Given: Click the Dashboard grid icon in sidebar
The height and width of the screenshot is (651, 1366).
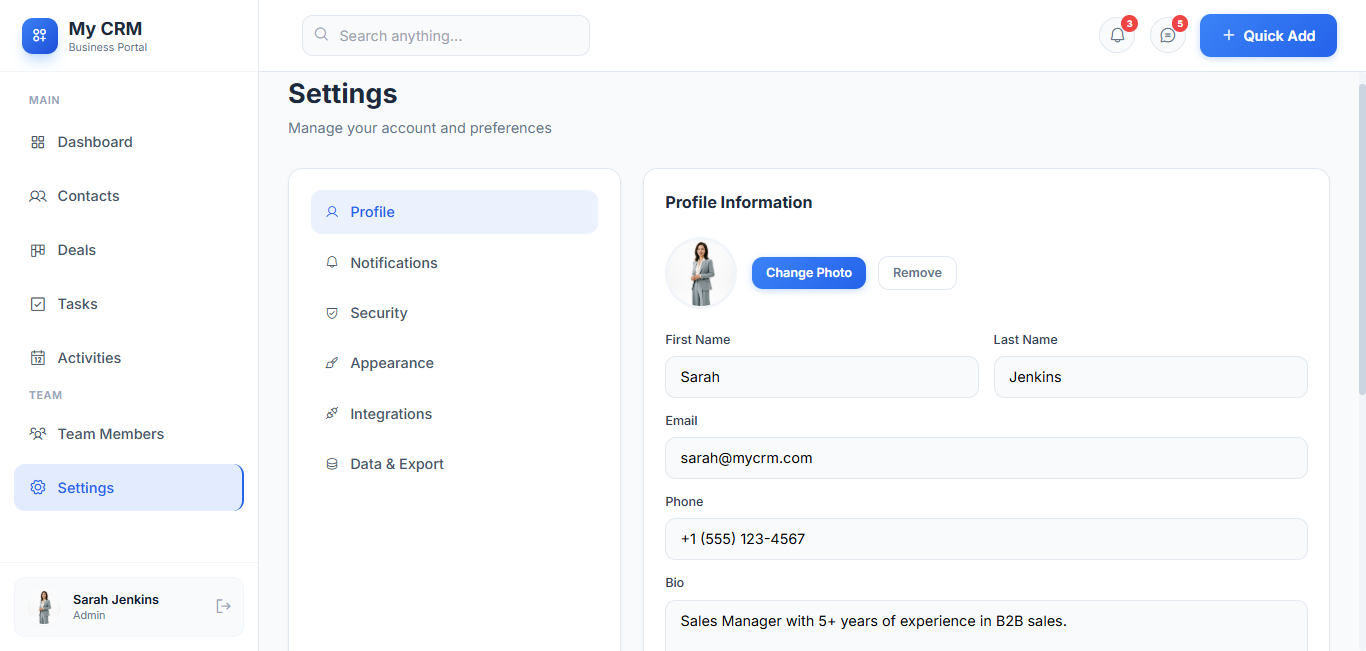Looking at the screenshot, I should [x=38, y=142].
